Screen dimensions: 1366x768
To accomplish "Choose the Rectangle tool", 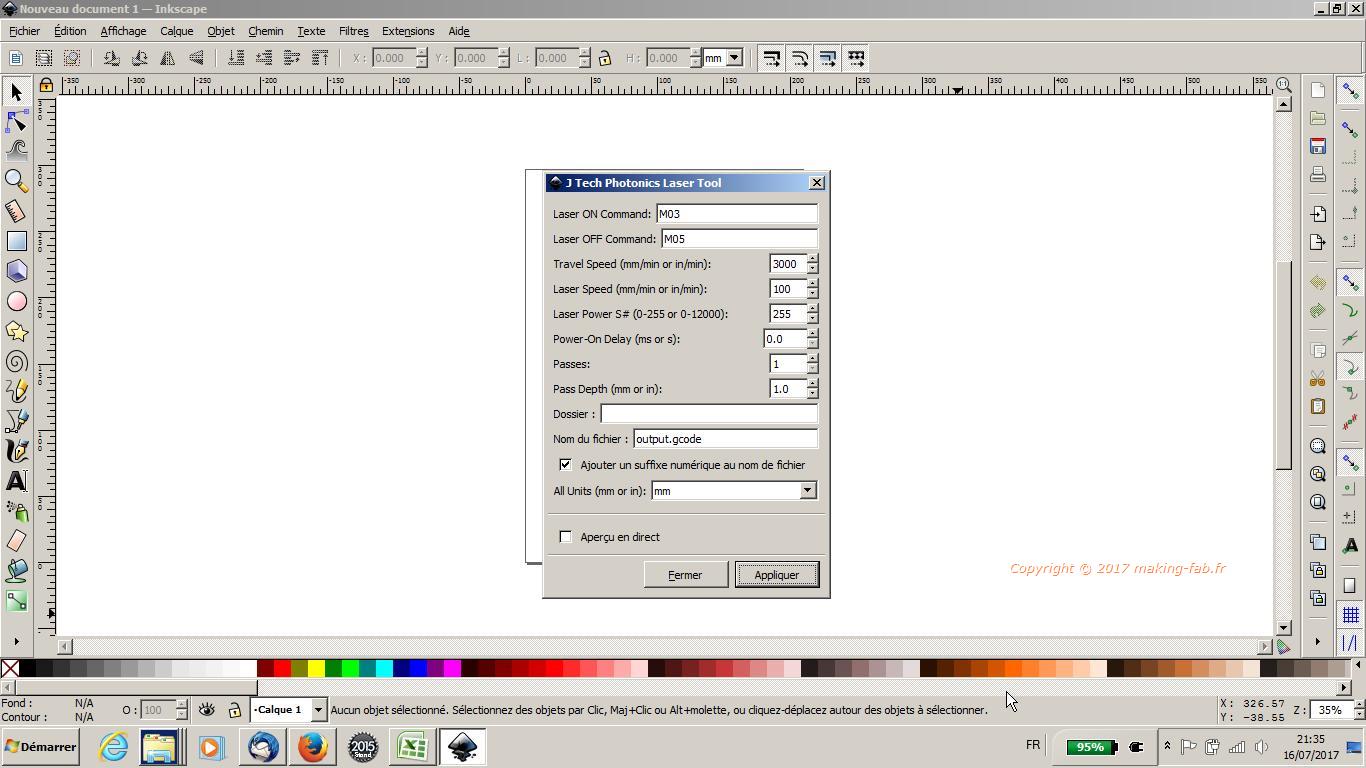I will click(x=16, y=241).
